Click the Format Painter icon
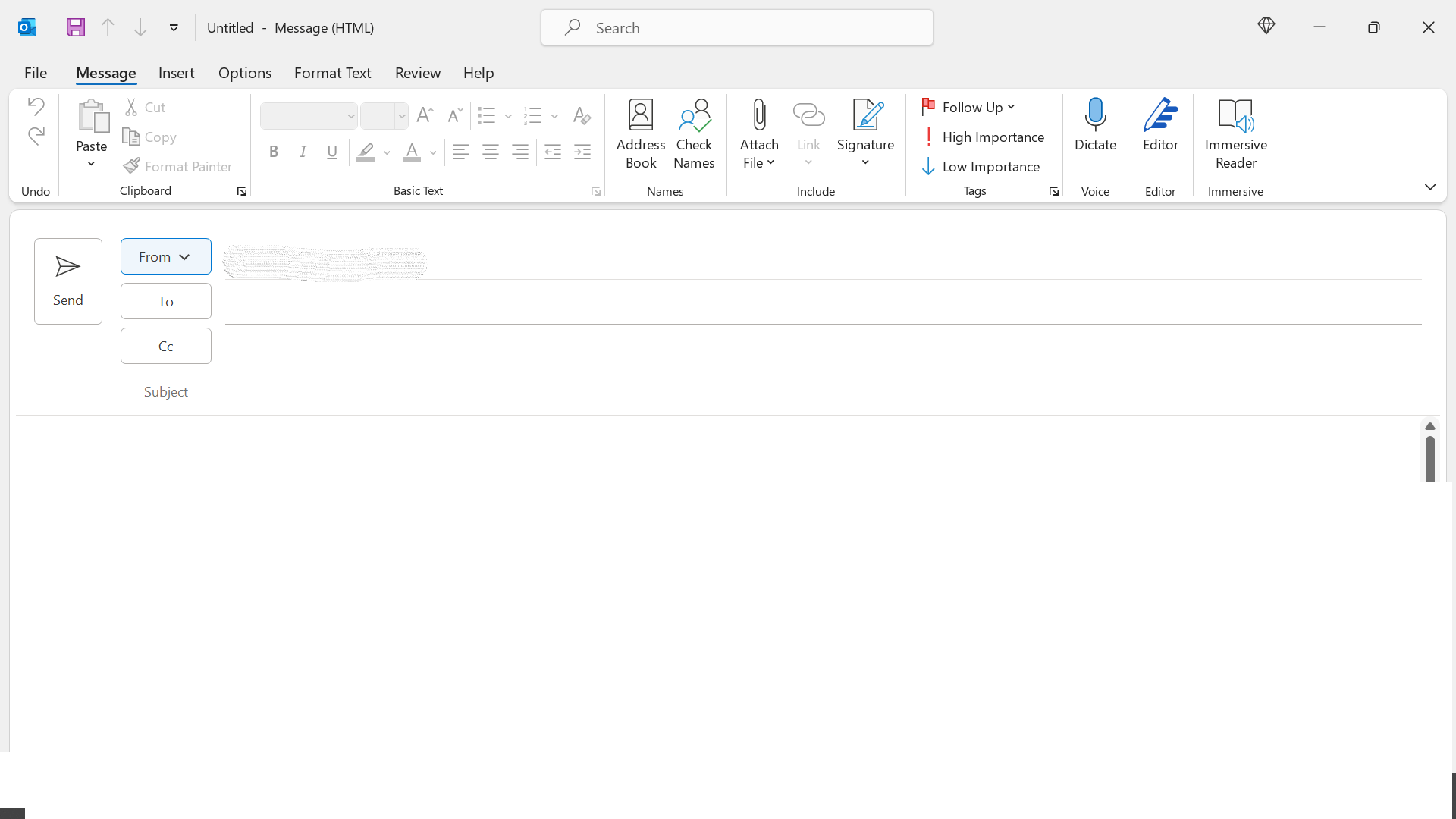Viewport: 1456px width, 819px height. click(132, 165)
